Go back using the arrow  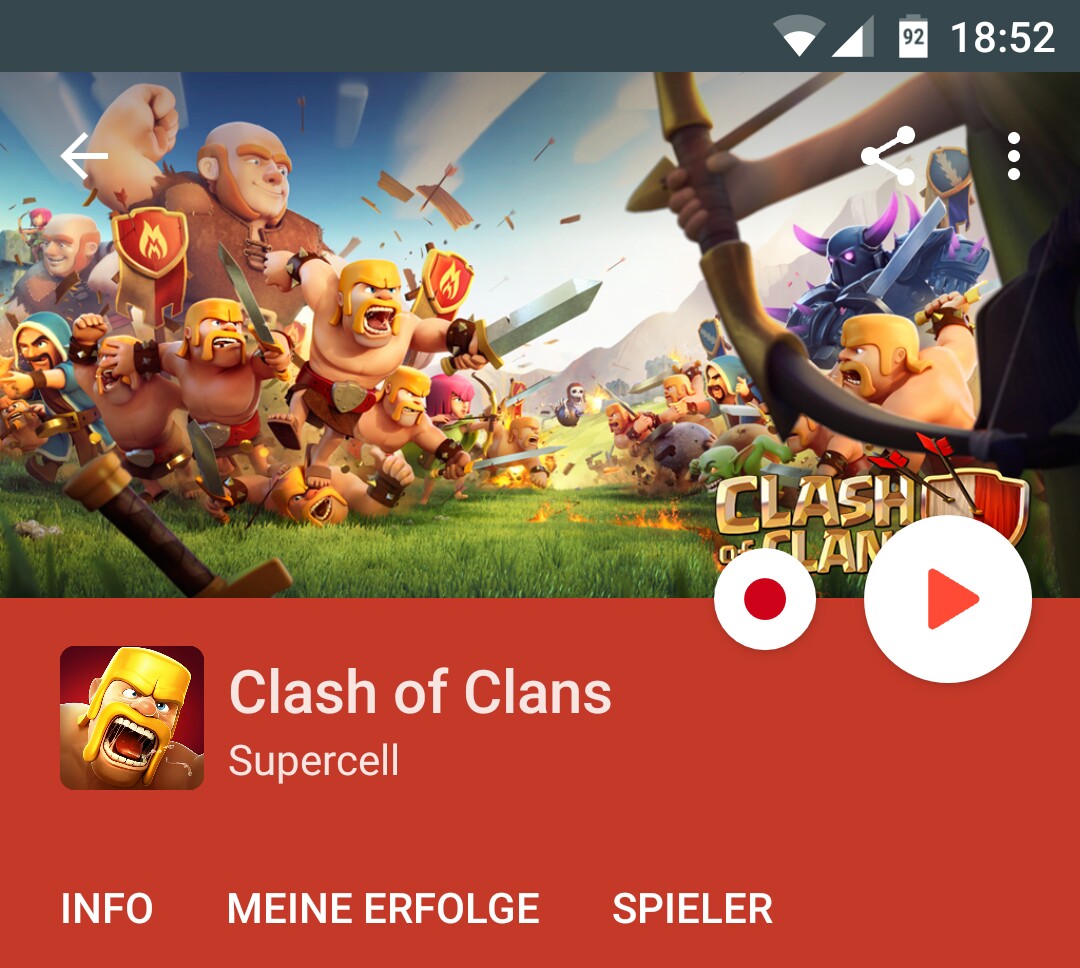84,156
